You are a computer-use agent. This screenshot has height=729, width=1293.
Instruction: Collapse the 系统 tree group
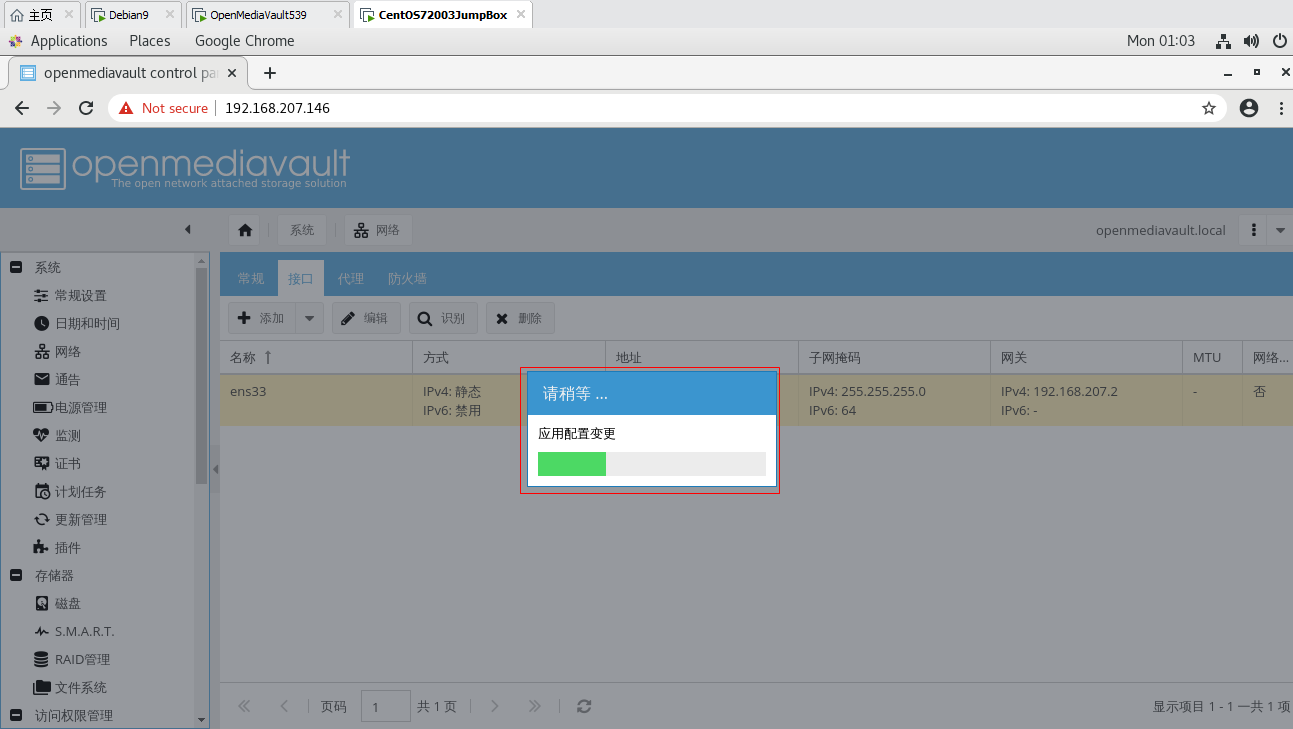[16, 268]
